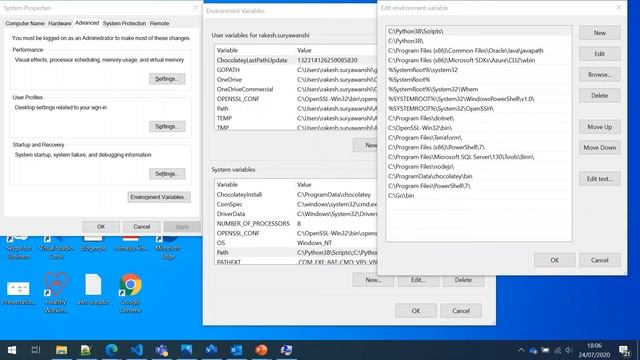Open the Wi-Fi network tray icon
Viewport: 640px width, 360px height.
click(x=557, y=350)
